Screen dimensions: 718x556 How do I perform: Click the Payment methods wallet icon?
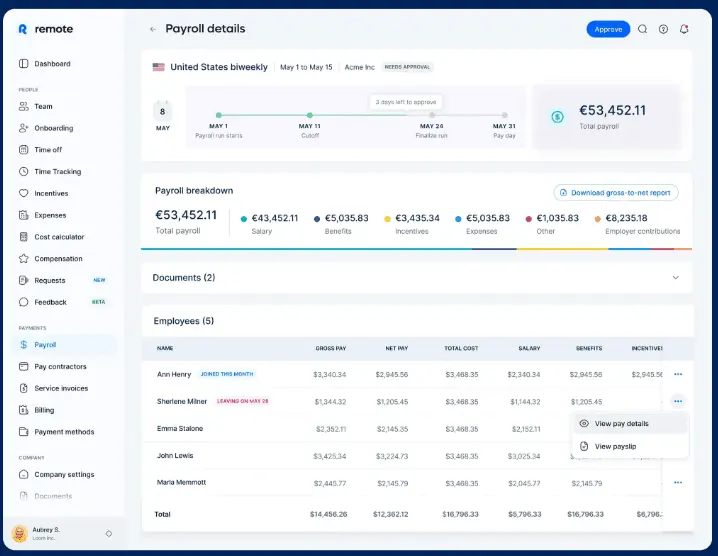[x=23, y=431]
